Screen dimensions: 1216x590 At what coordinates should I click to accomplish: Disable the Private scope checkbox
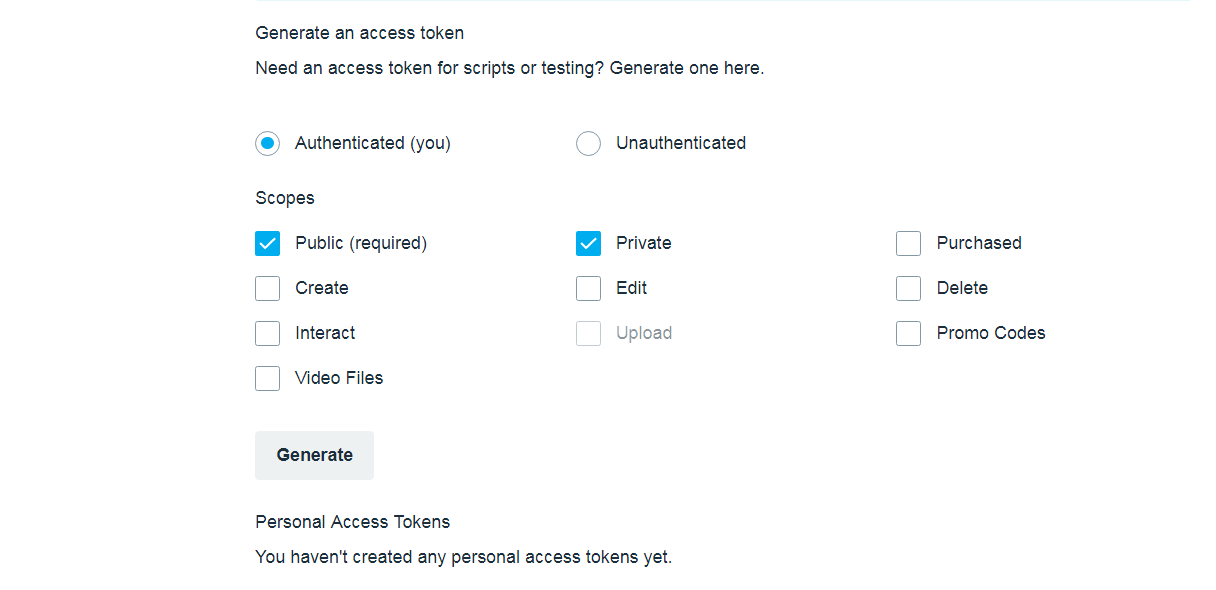click(588, 243)
